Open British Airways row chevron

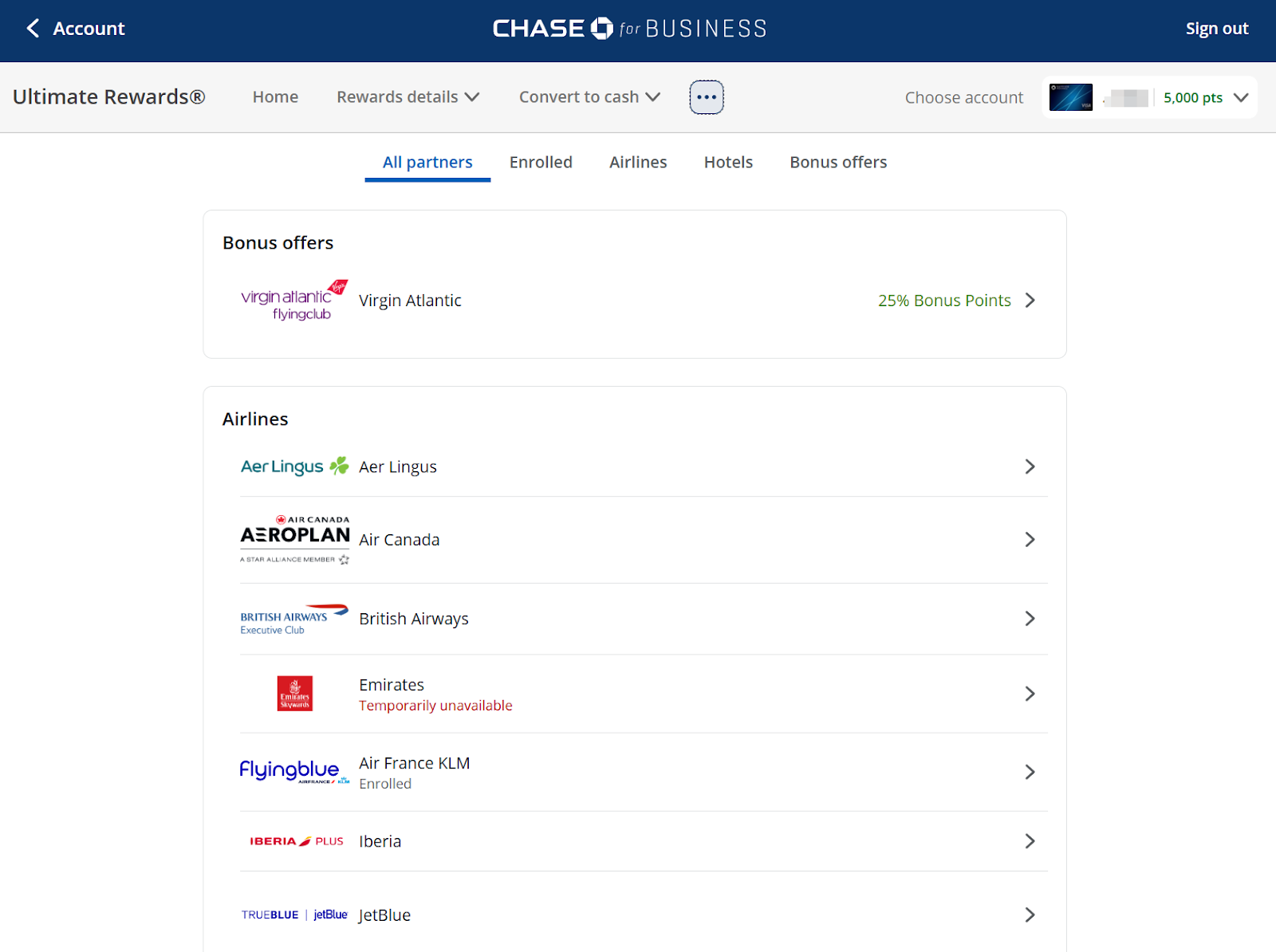pos(1030,619)
